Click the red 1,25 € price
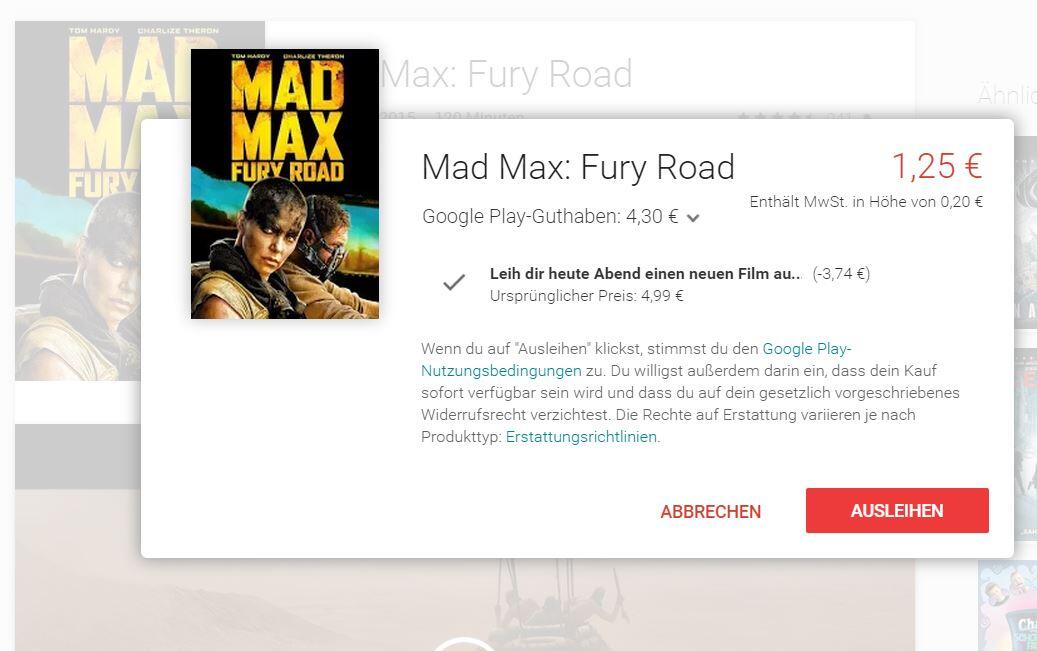This screenshot has height=651, width=1037. pos(937,165)
